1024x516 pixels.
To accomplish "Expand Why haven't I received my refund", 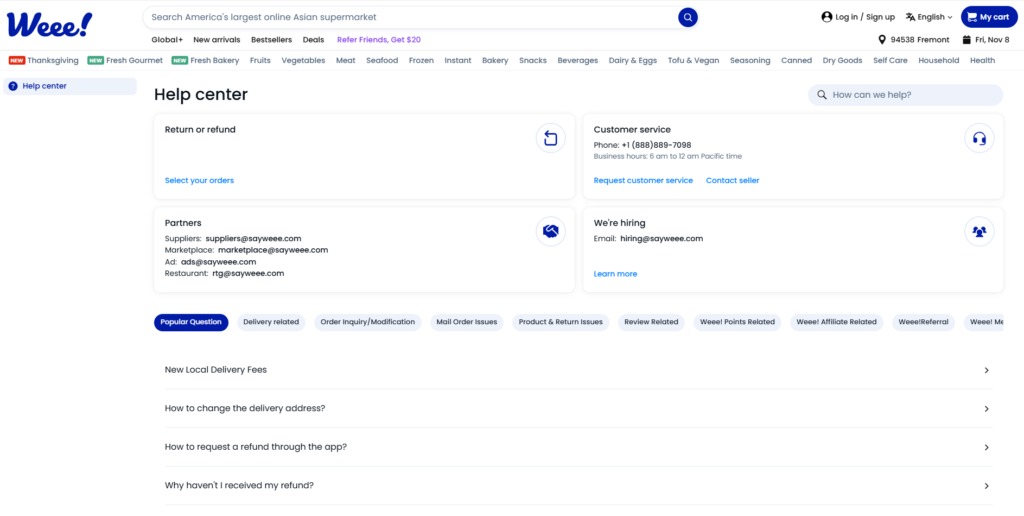I will coord(579,485).
